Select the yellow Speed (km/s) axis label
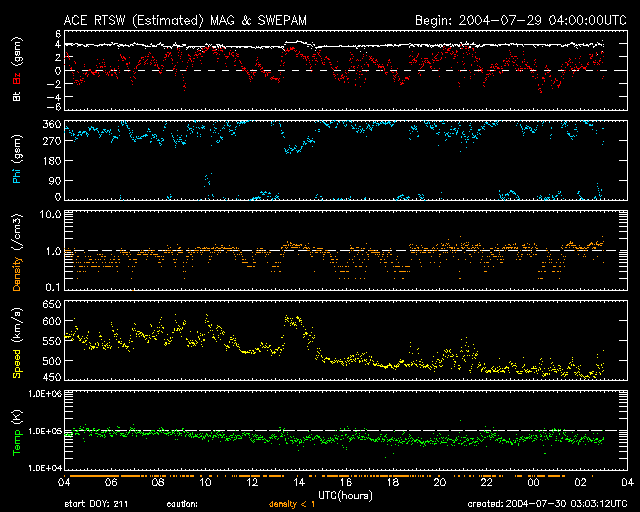The image size is (640, 512). [16, 341]
